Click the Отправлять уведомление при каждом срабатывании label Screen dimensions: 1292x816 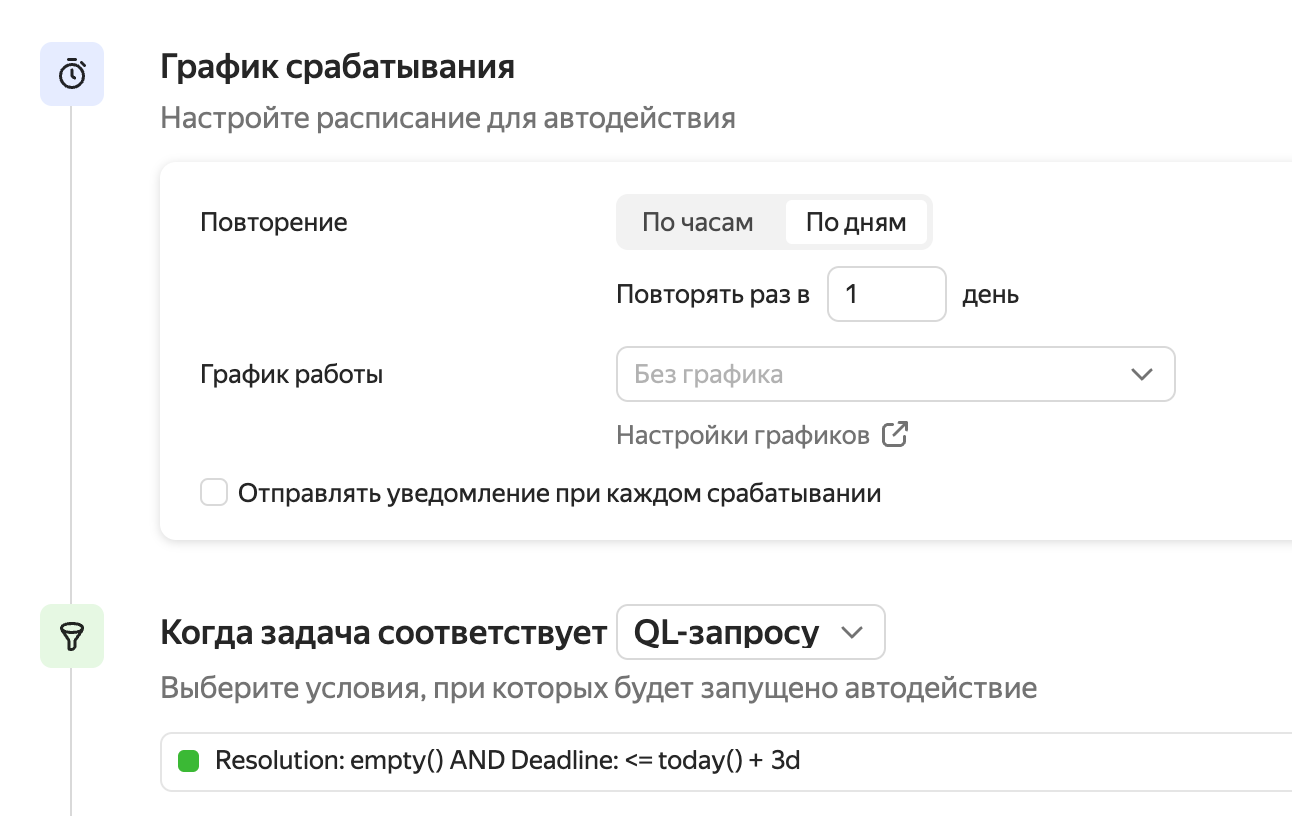click(559, 493)
